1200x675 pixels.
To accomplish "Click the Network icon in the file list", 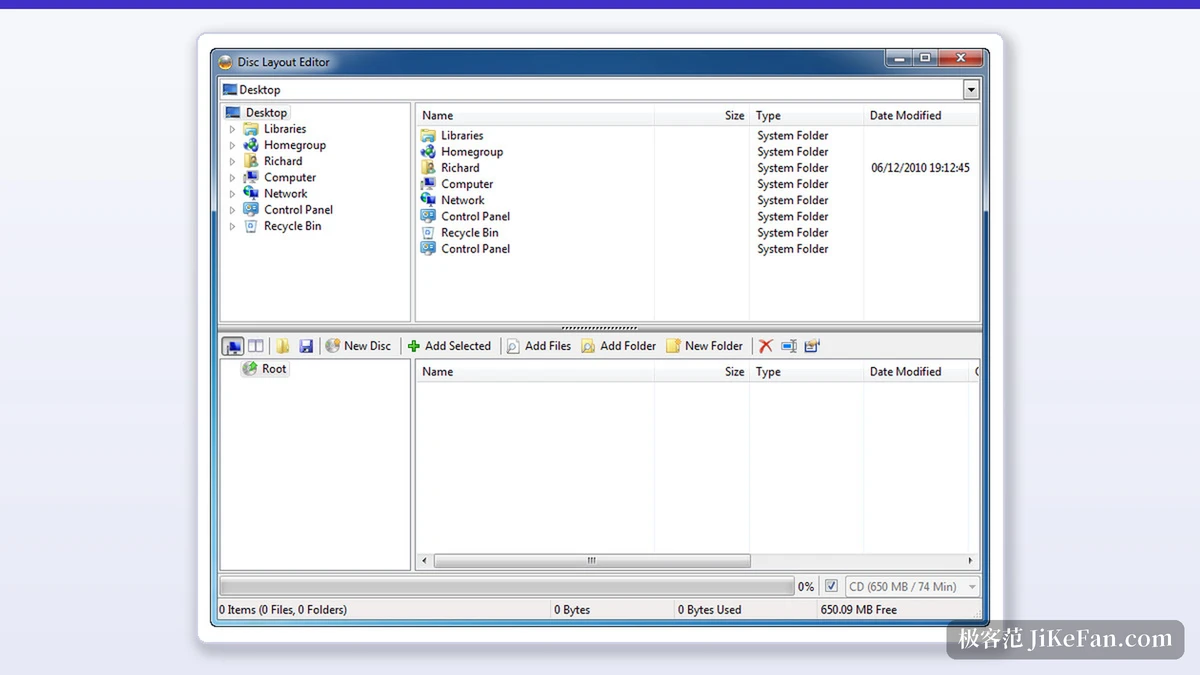I will (x=428, y=200).
